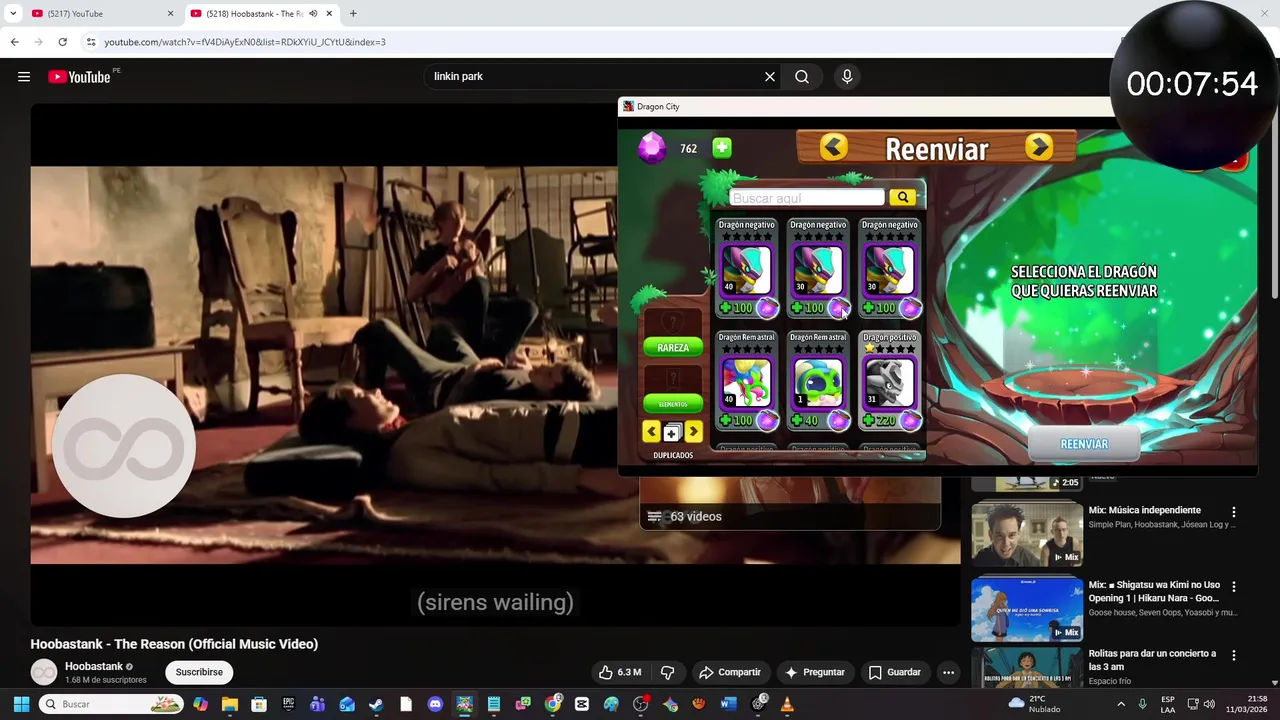Dislike the video with thumbs down
Image resolution: width=1280 pixels, height=720 pixels.
(667, 672)
